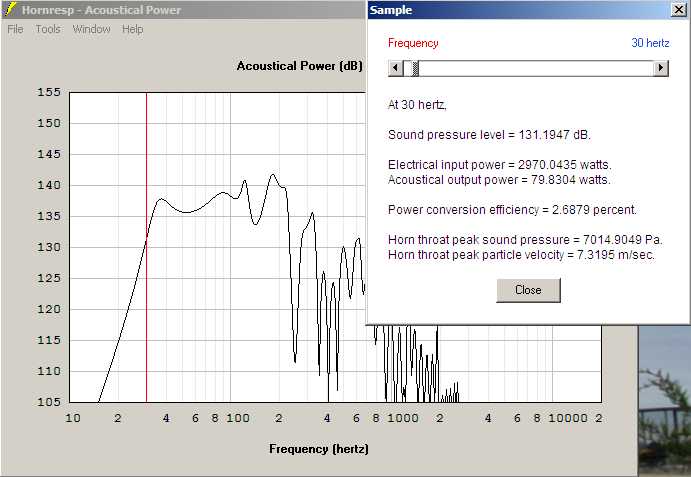Click the Hornresp lightning title bar icon
This screenshot has height=477, width=691.
11,9
